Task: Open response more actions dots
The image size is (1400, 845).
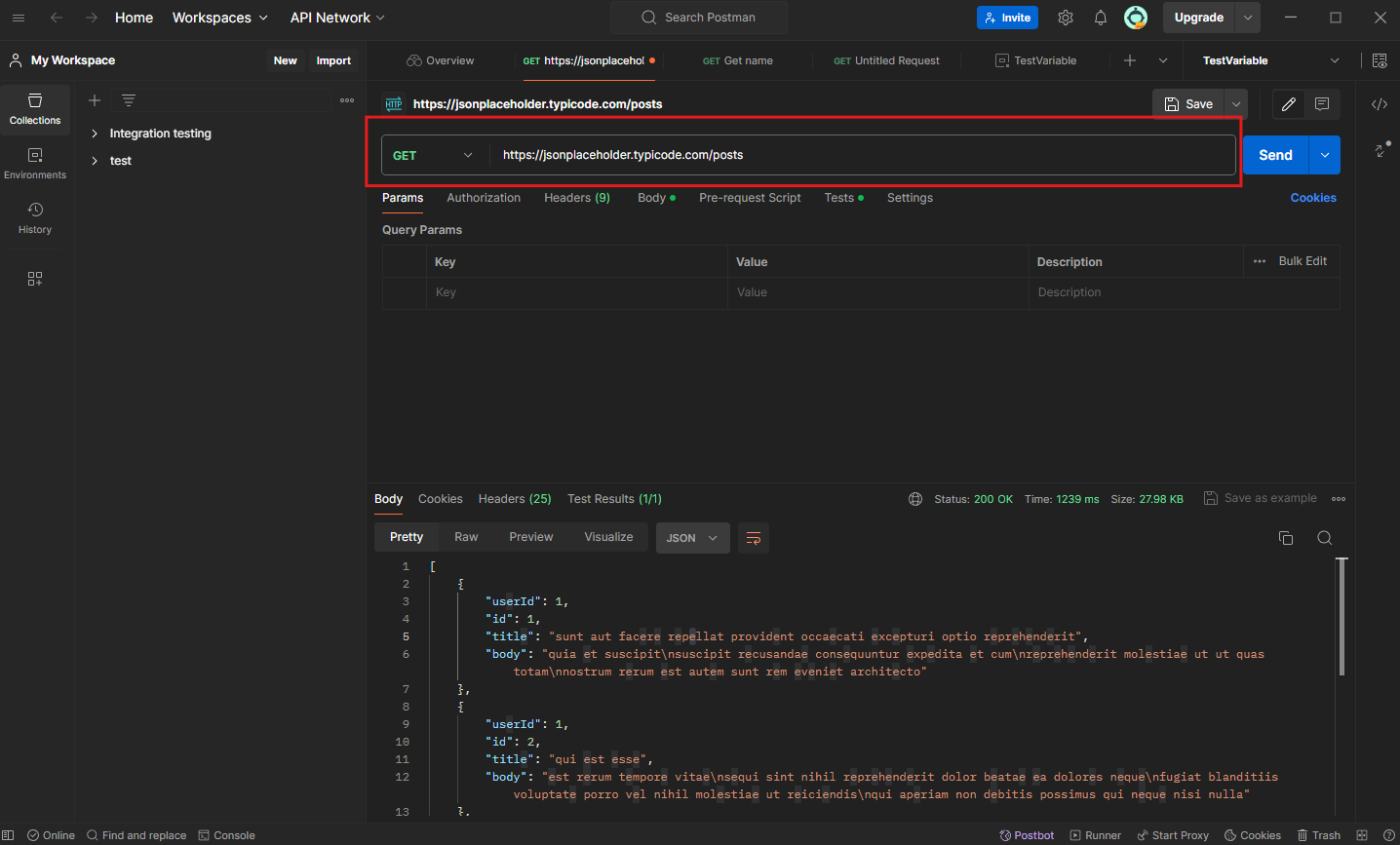Action: click(1339, 499)
